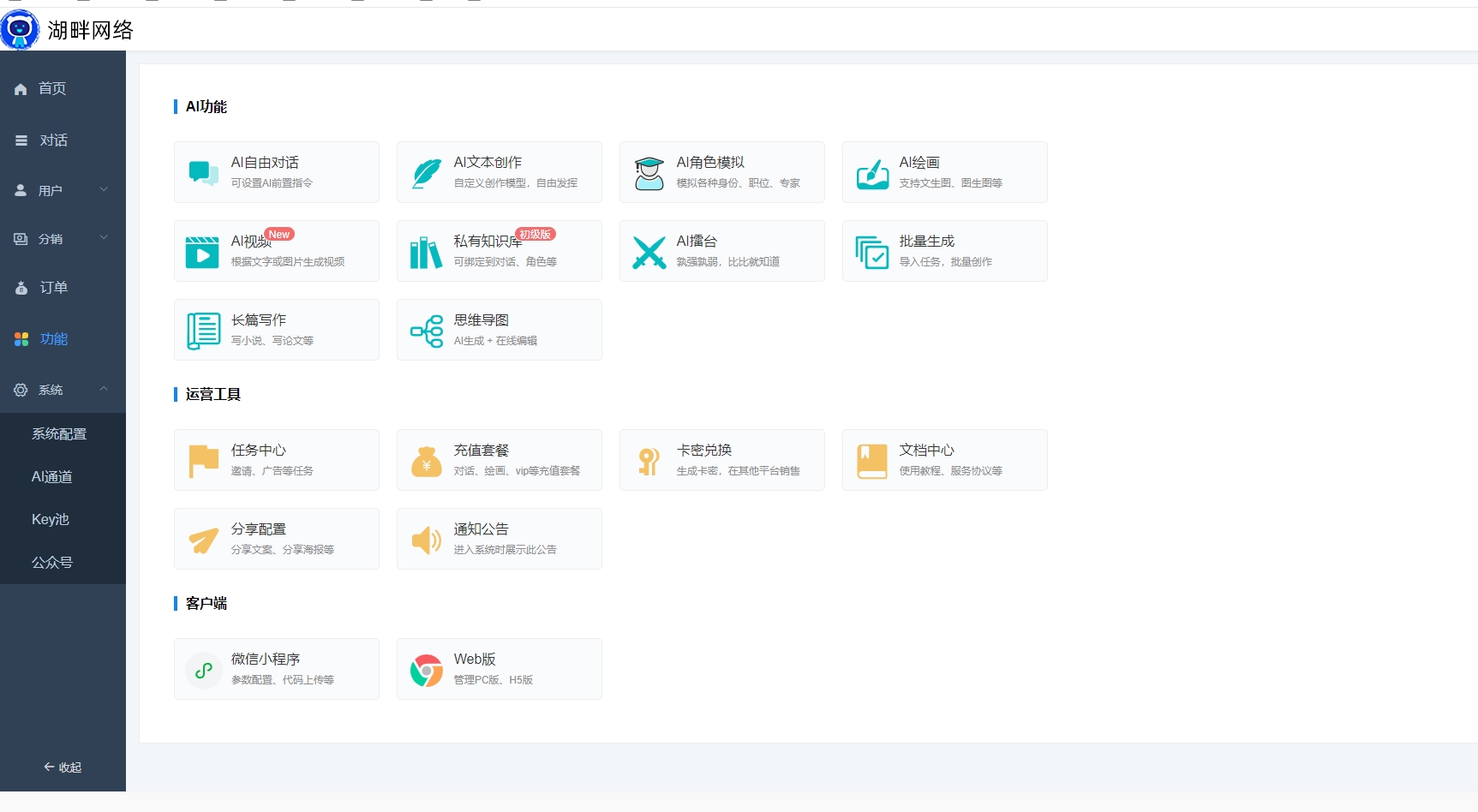The height and width of the screenshot is (812, 1478).
Task: Open 公众号 submenu item
Action: pos(52,563)
